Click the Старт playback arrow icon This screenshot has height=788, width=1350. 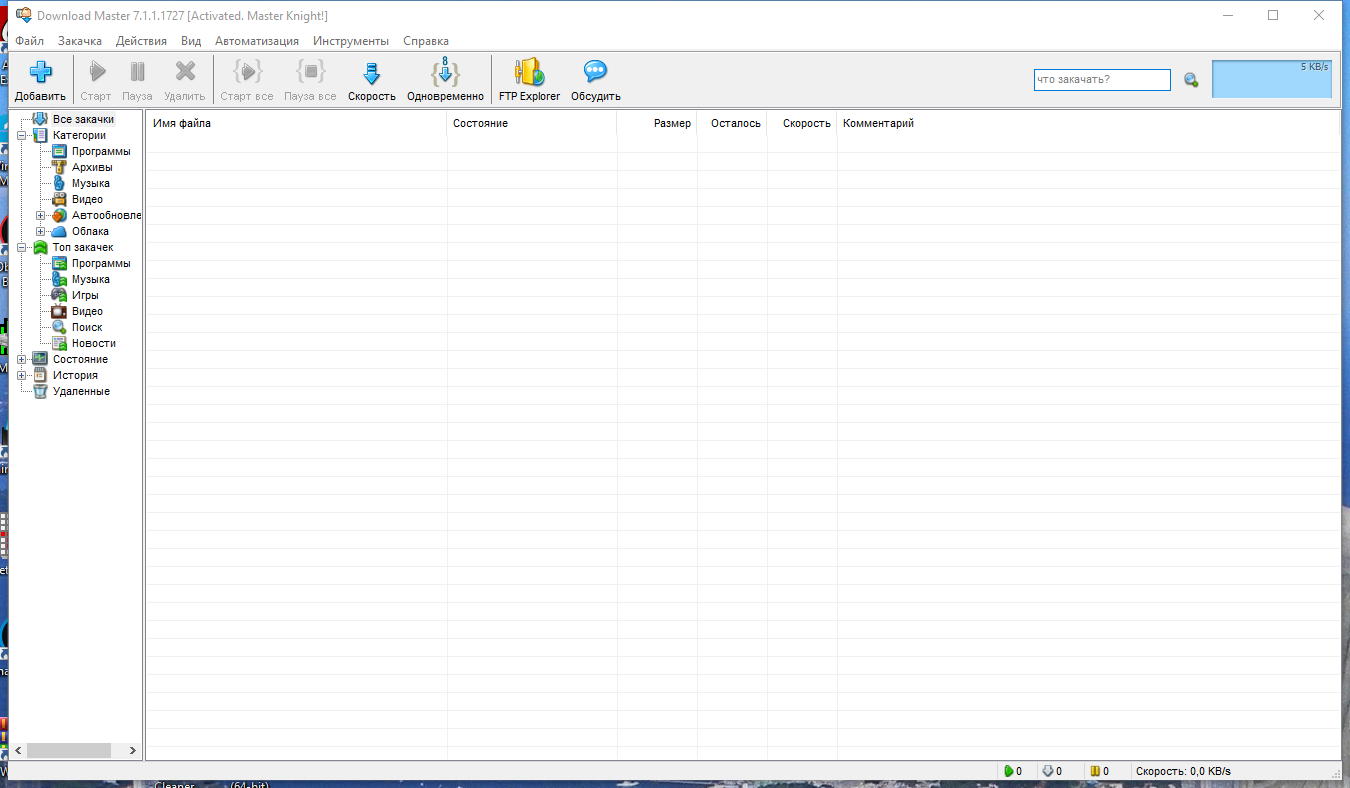96,70
